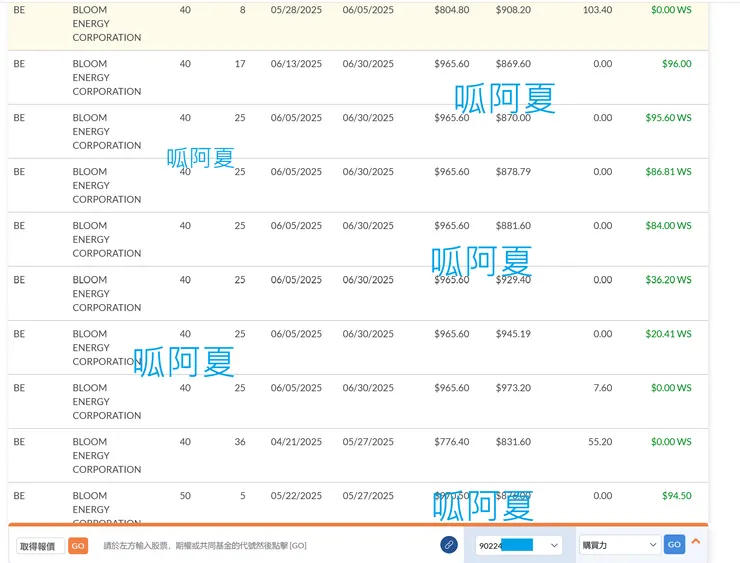Select the $881.60 cost value
This screenshot has height=563, width=740.
(x=513, y=226)
